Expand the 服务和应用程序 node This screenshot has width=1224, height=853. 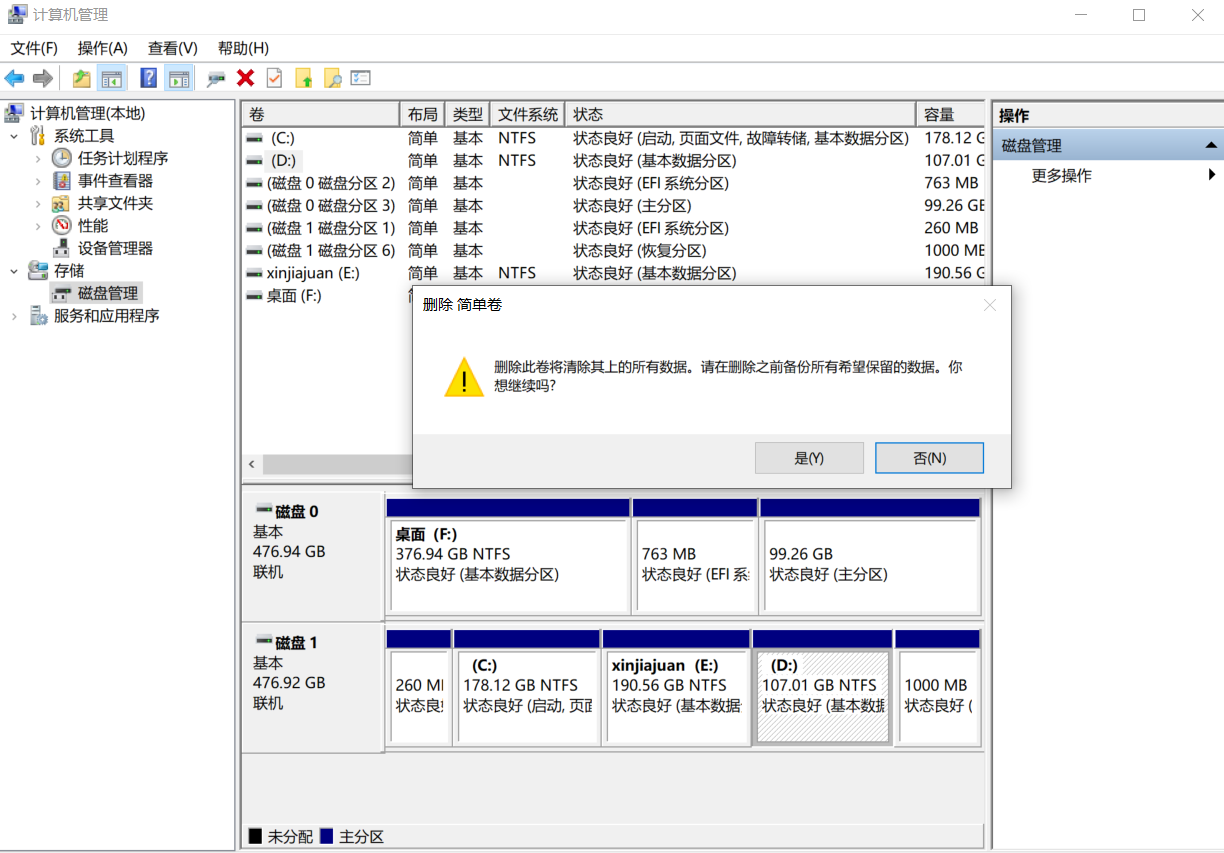[14, 316]
